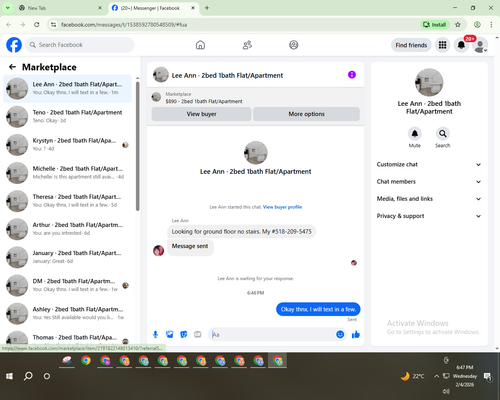Open the Chrome profile icon in toolbar
This screenshot has height=400, width=500.
tap(477, 25)
